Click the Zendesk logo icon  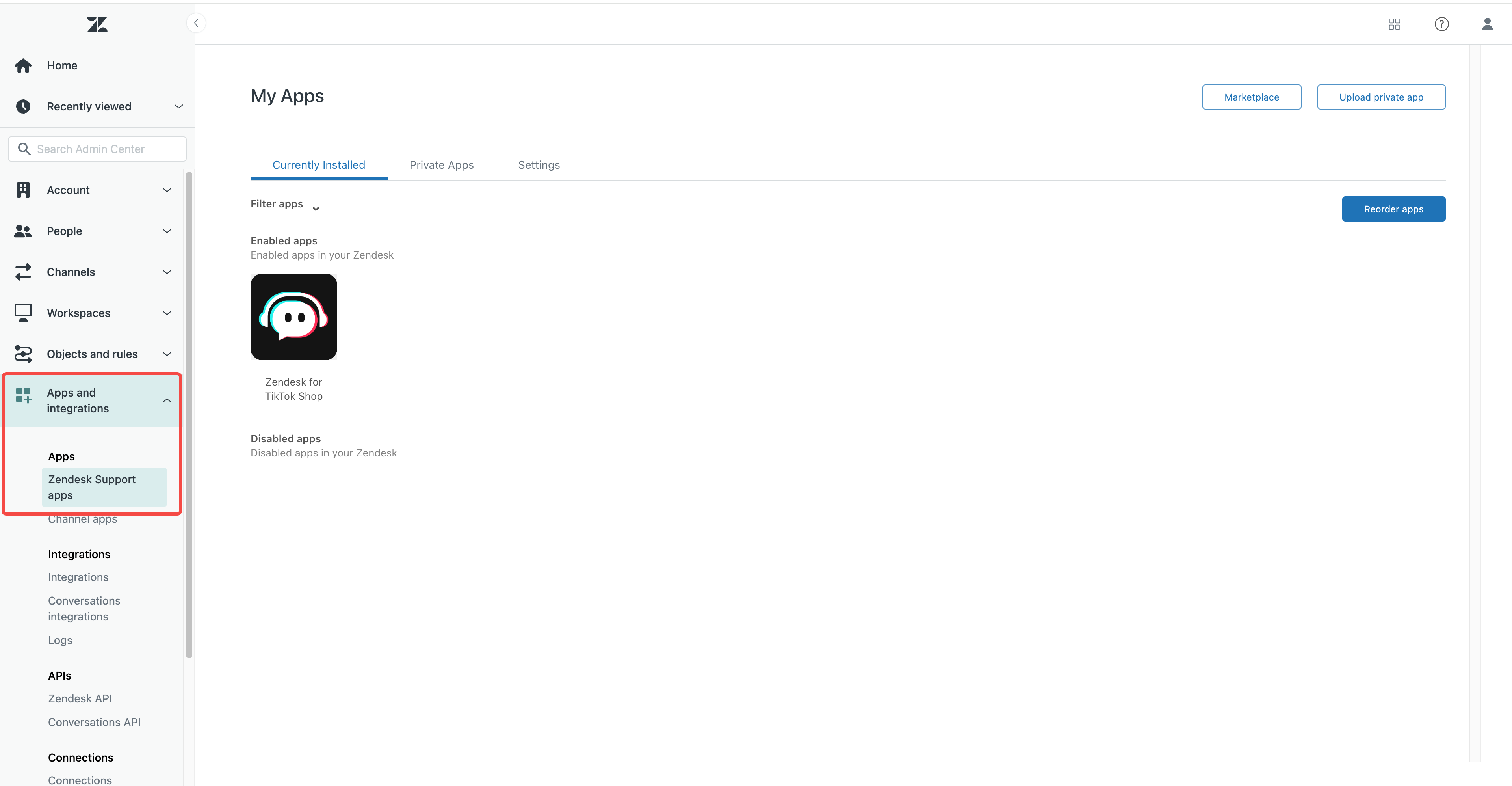[x=97, y=24]
